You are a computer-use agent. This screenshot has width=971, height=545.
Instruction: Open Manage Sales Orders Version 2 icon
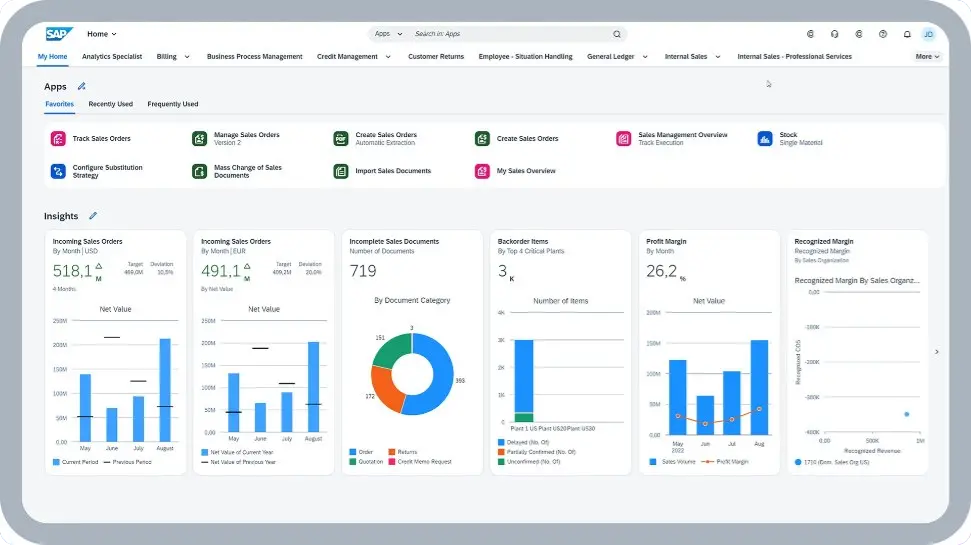pos(199,139)
